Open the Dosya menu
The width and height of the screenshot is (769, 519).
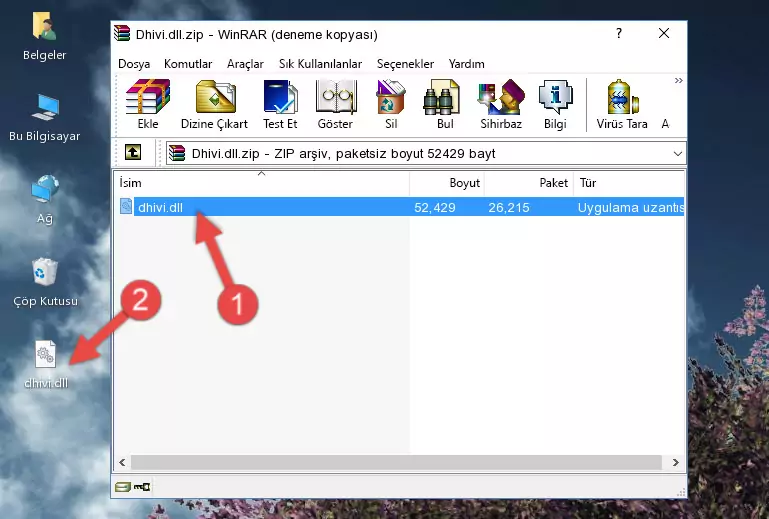[134, 64]
